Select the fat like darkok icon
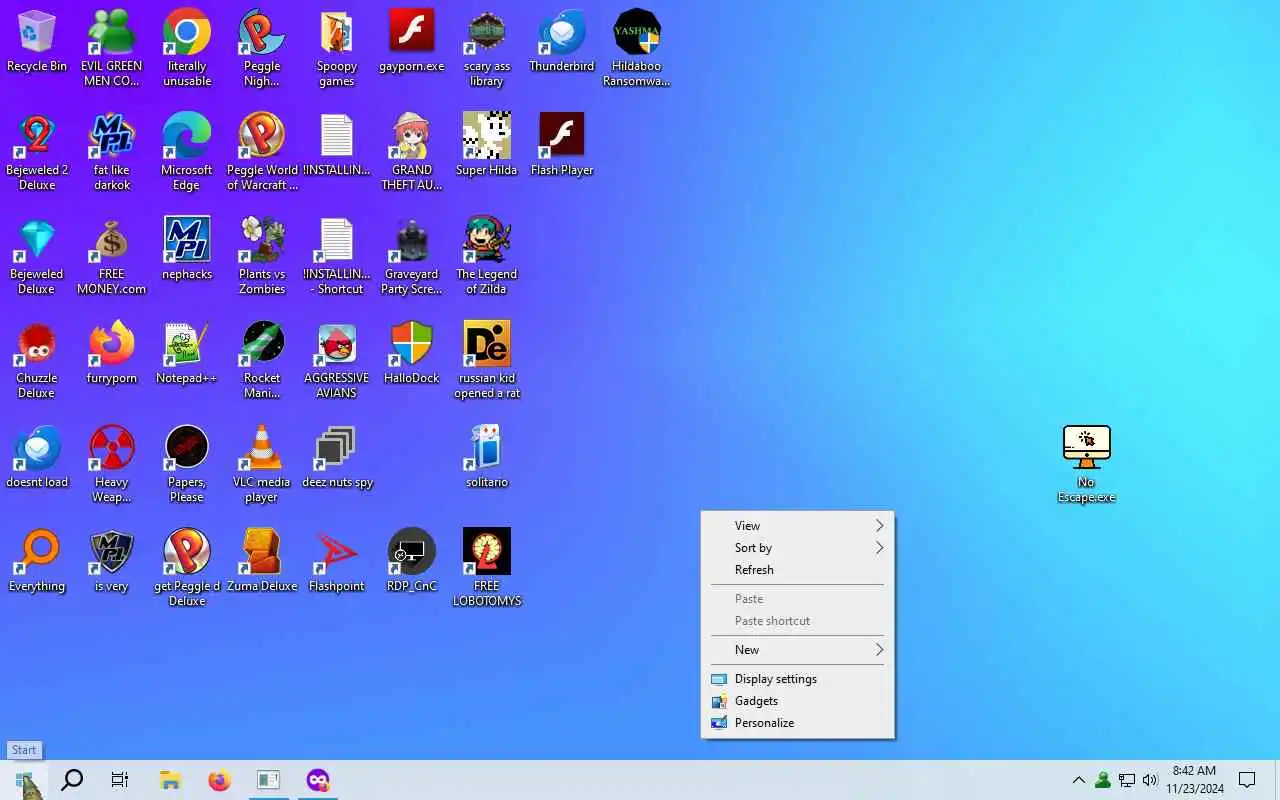1280x800 pixels. coord(112,152)
